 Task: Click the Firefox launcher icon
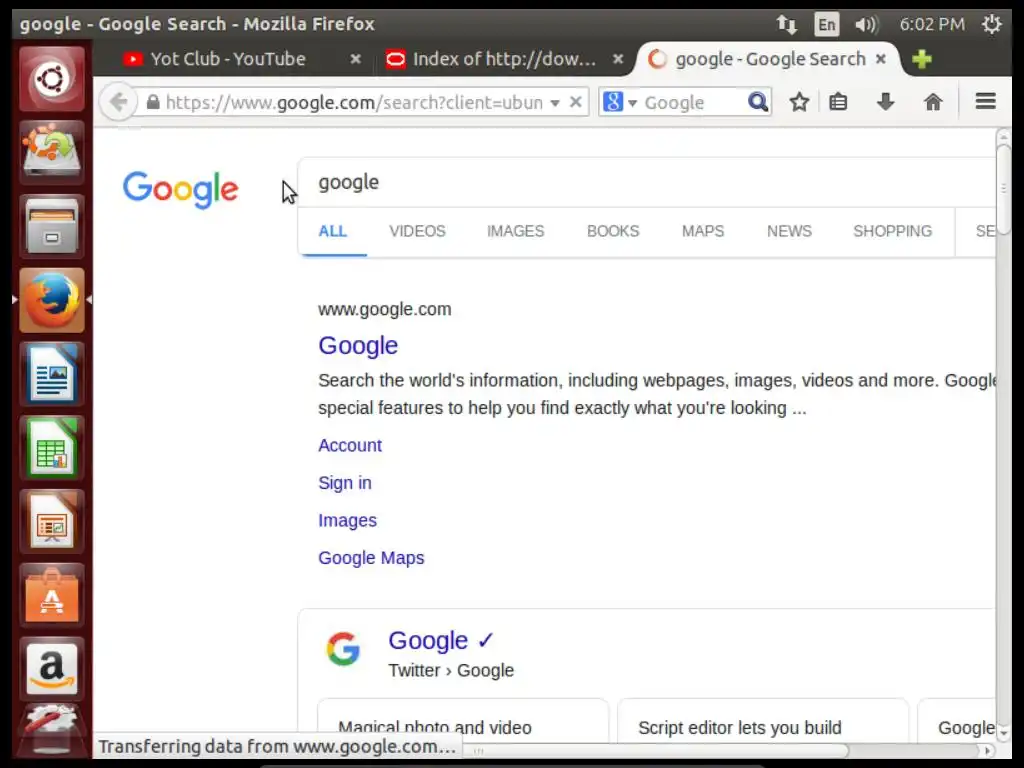coord(52,300)
